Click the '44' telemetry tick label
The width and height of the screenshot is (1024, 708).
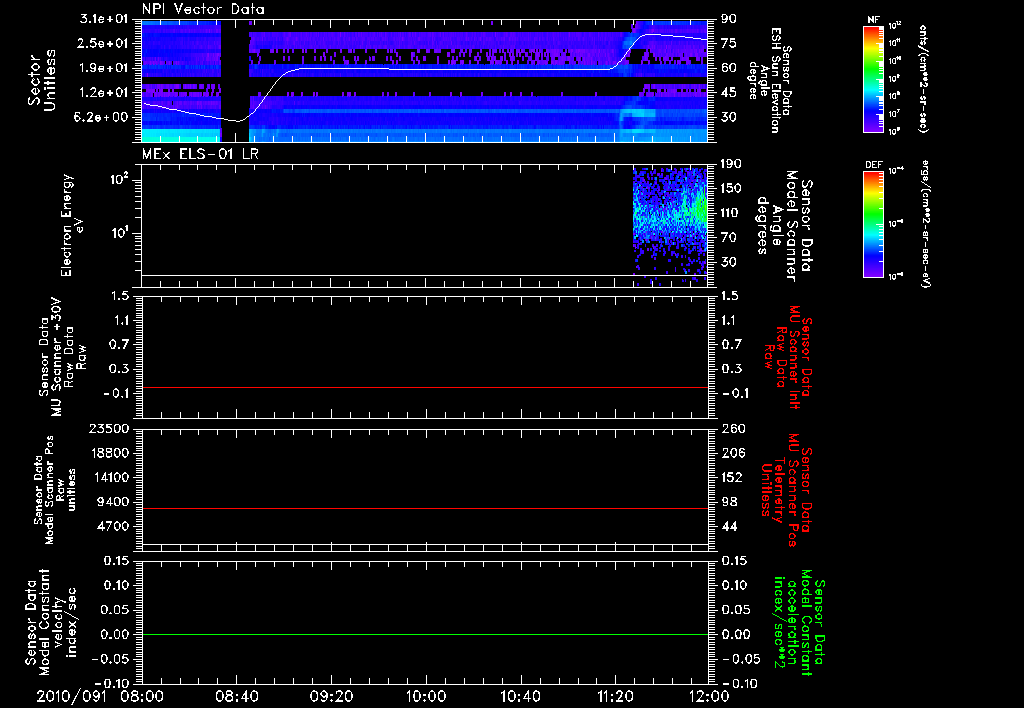[728, 526]
